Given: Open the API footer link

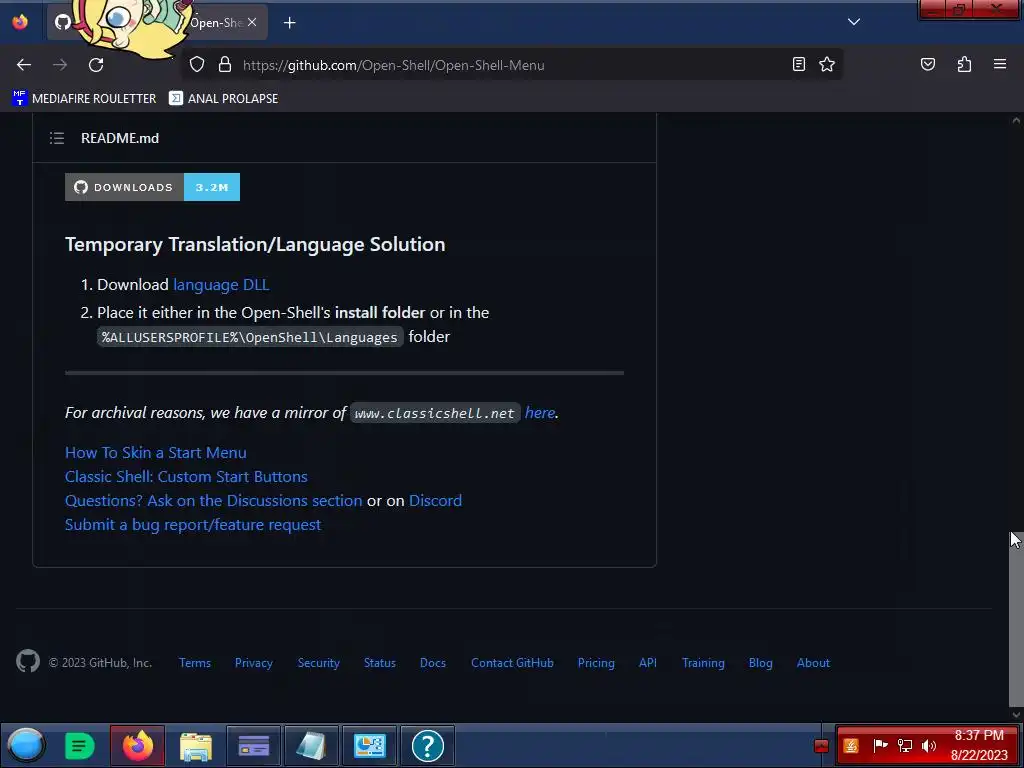Looking at the screenshot, I should (647, 663).
